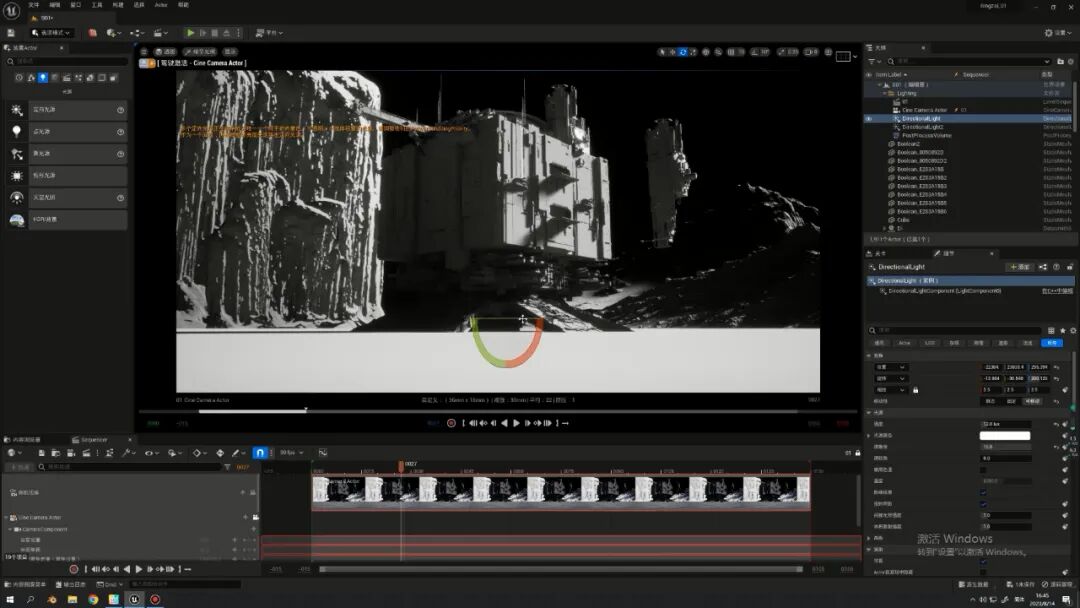Toggle the camera lock icon on Cine Camera Actor track
Image resolution: width=1080 pixels, height=608 pixels.
256,517
